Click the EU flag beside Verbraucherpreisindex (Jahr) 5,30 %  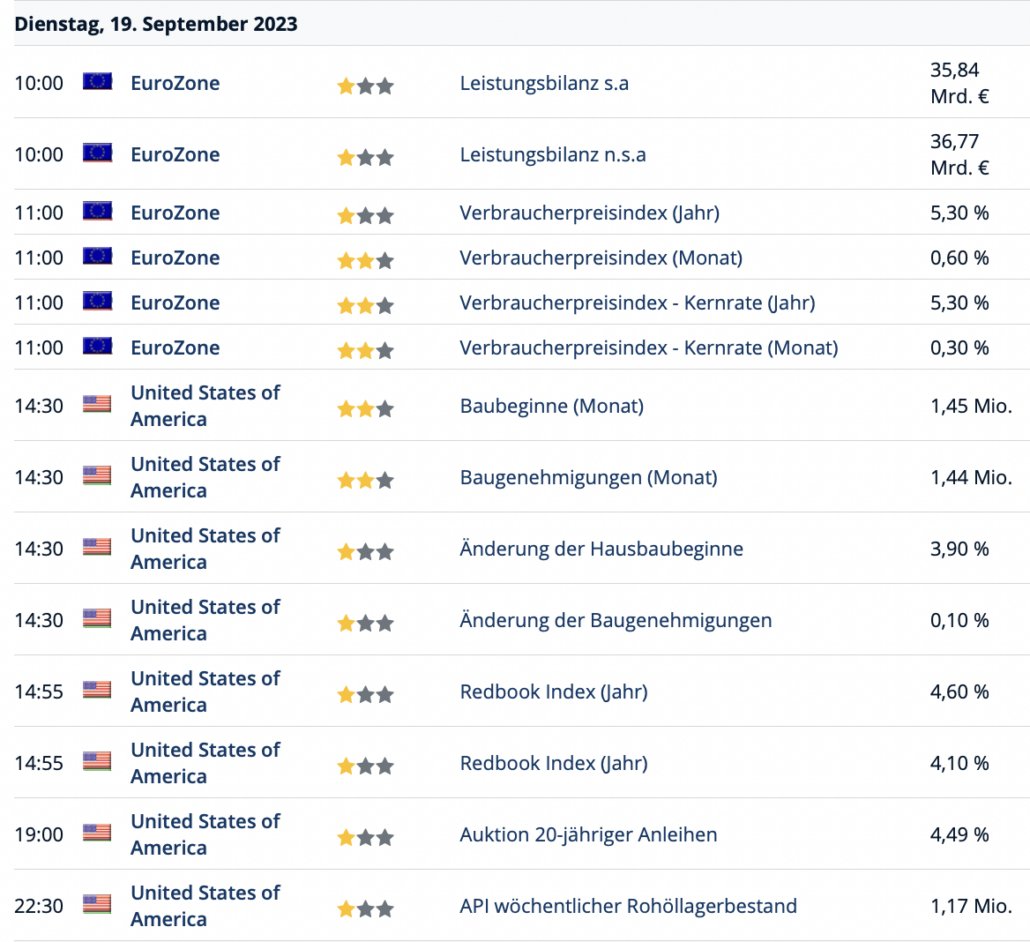pyautogui.click(x=97, y=212)
